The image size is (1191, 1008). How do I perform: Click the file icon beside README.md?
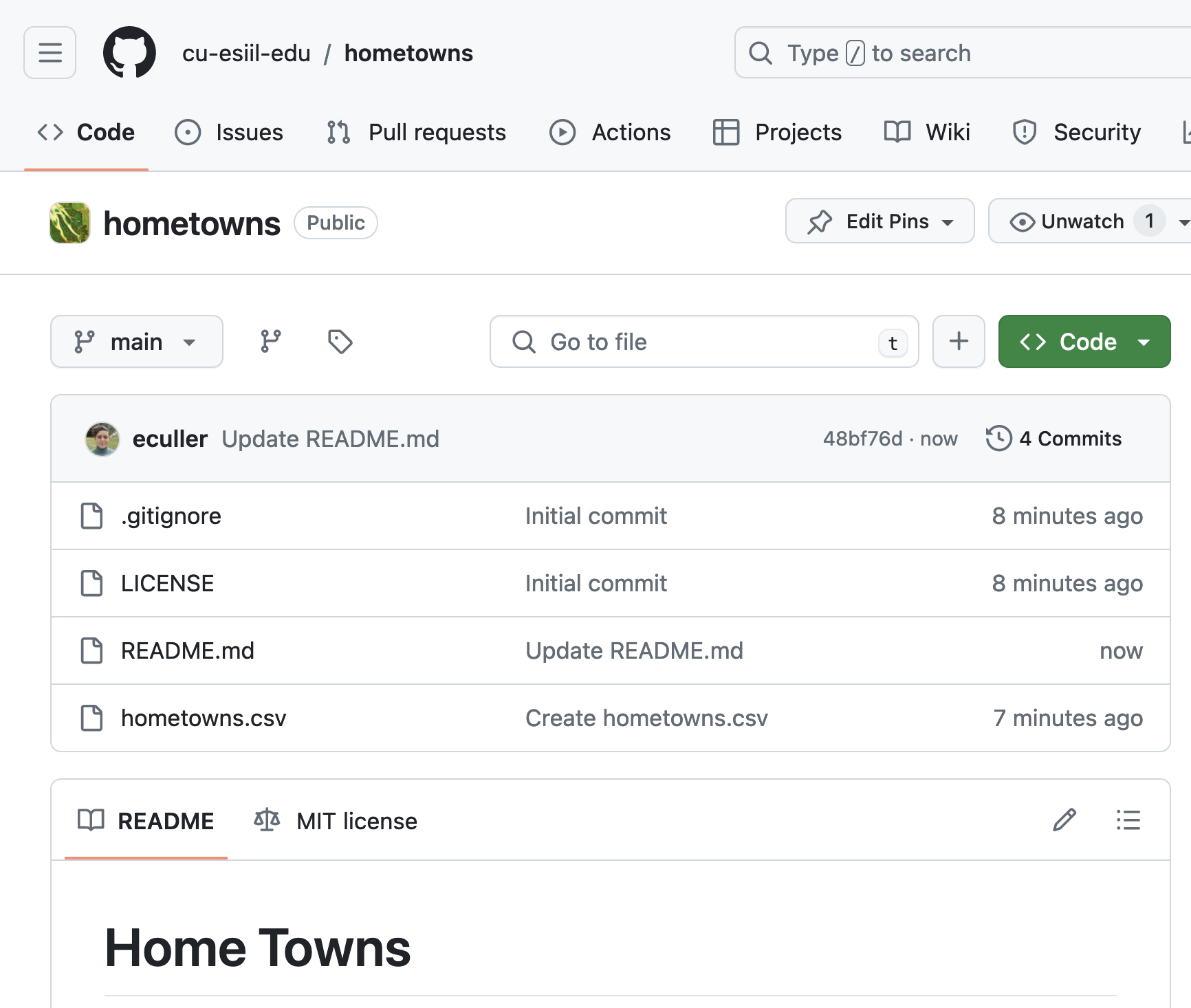[x=92, y=650]
